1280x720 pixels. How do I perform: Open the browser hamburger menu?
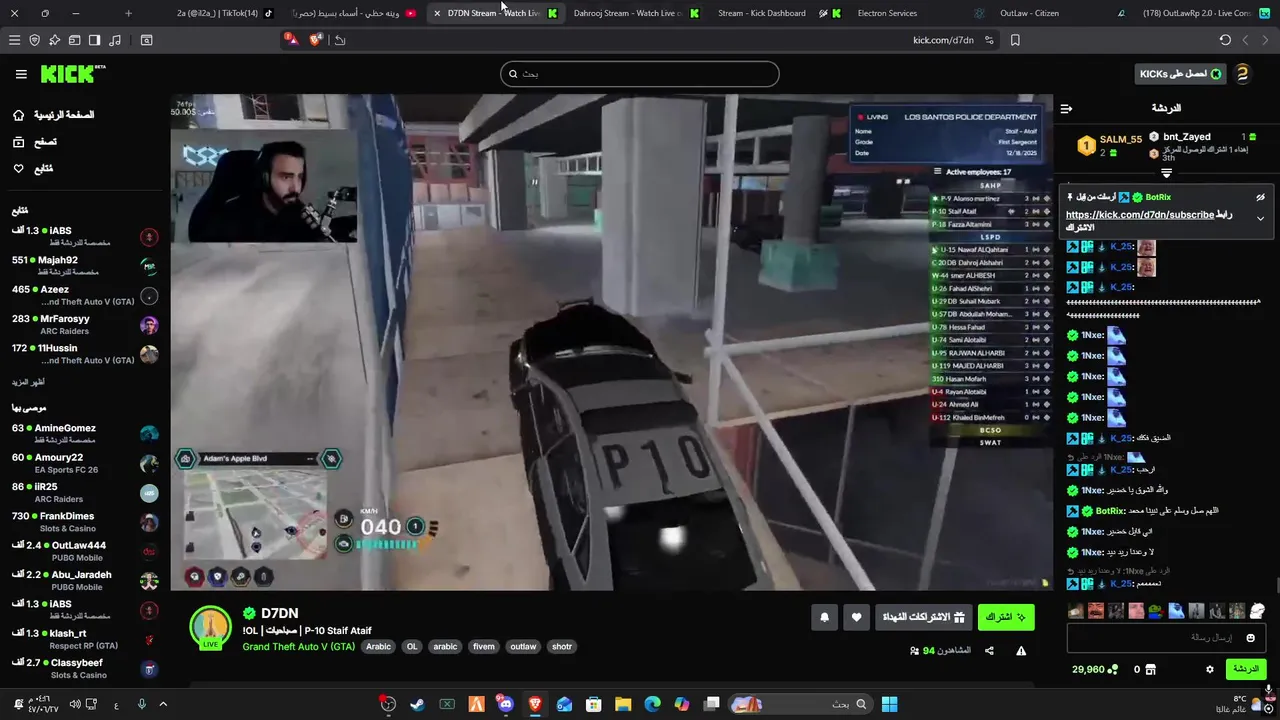[x=14, y=40]
